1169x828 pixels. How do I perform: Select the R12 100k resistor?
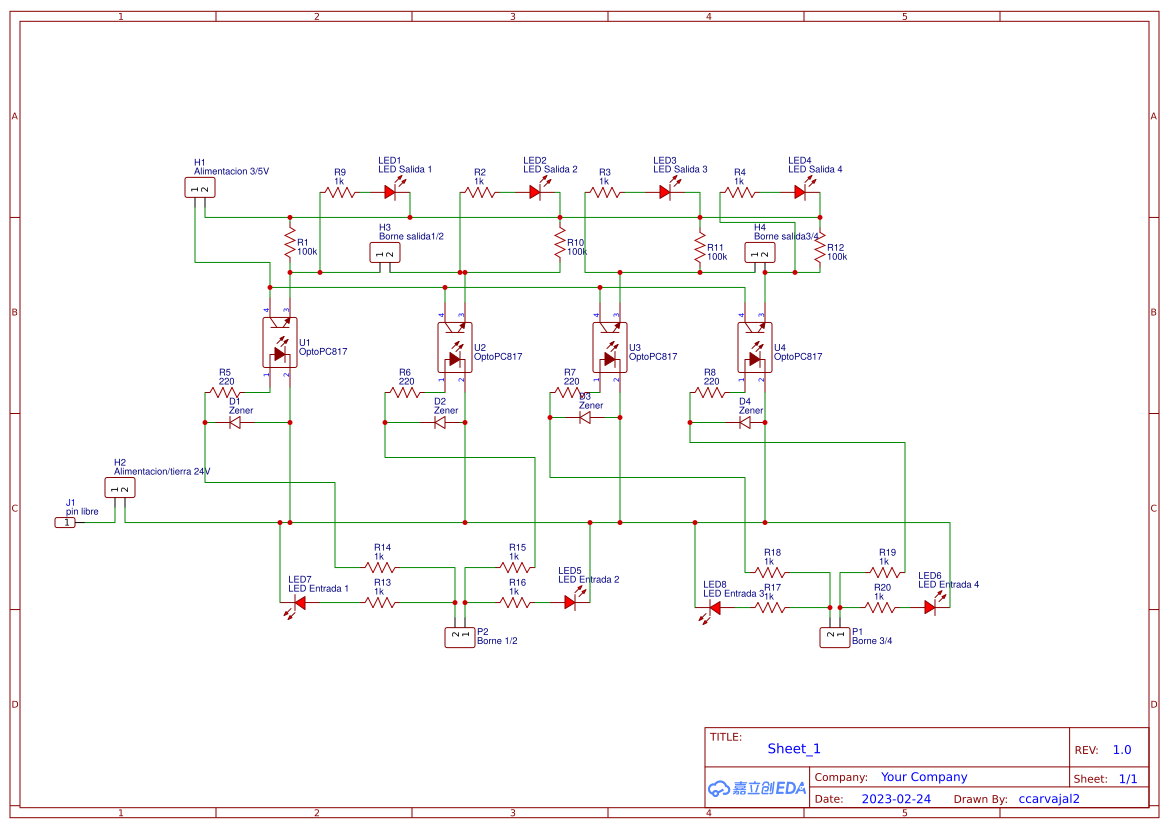click(x=820, y=250)
